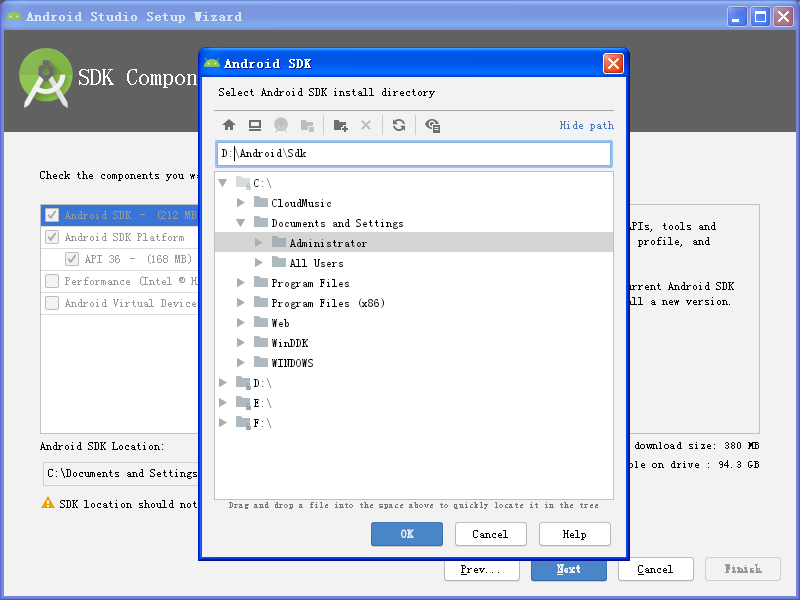Screen dimensions: 800x600
Task: Toggle the Android SDK Platform checkbox
Action: (x=52, y=237)
